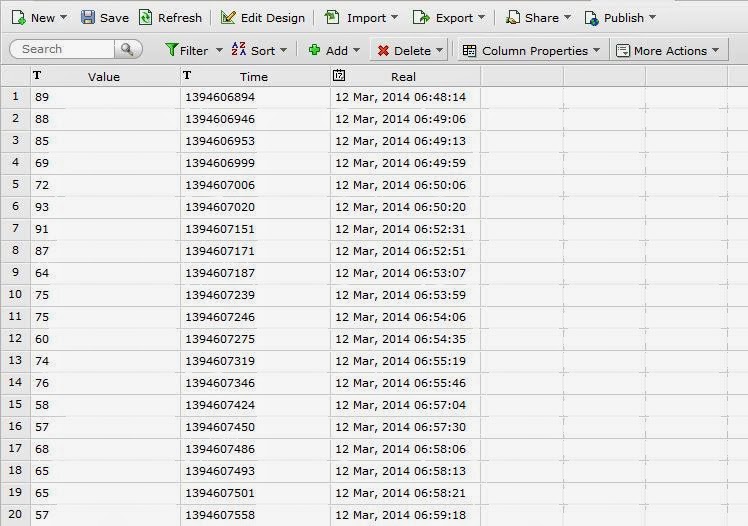Click the Time cell 1394606894
Viewport: 748px width, 526px height.
tap(255, 97)
